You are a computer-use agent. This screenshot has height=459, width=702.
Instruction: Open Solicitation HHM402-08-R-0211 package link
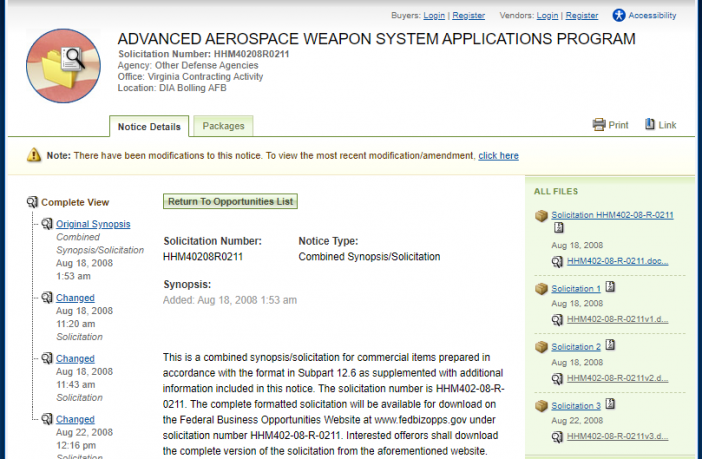(612, 215)
